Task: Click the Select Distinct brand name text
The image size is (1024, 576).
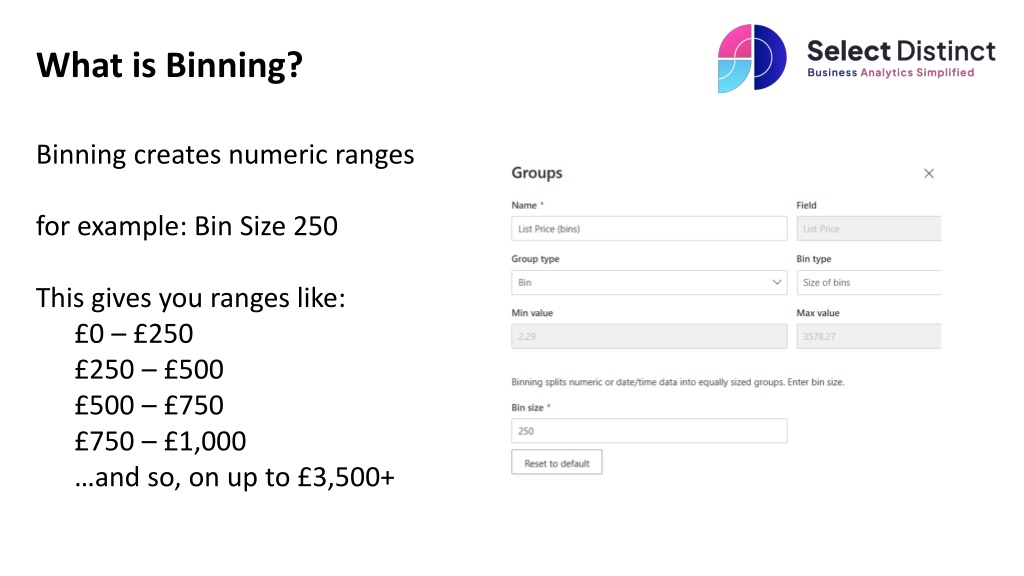Action: (901, 51)
